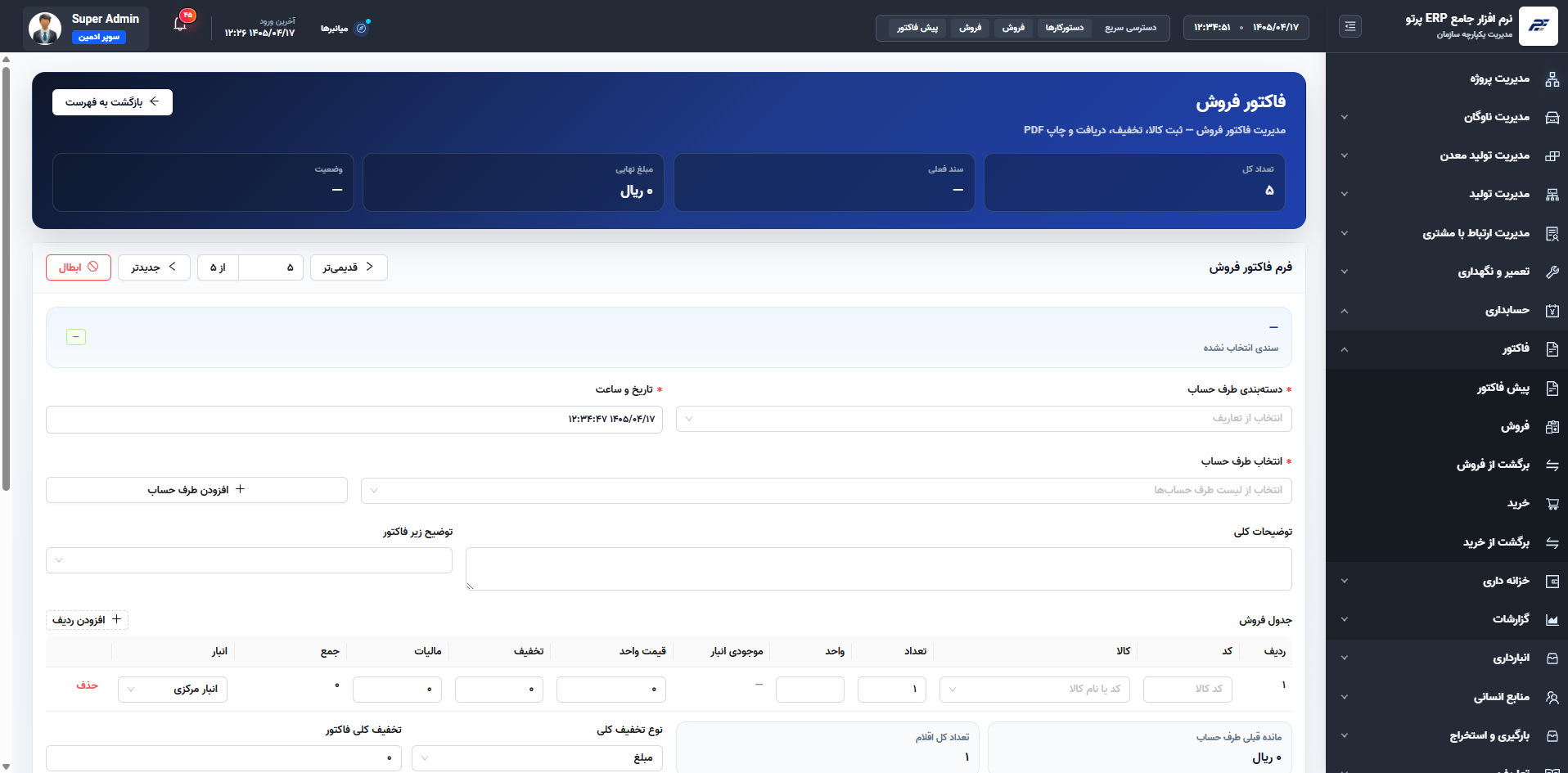Click the پیش فاکتور quick access tab
The height and width of the screenshot is (773, 1568).
coord(917,28)
